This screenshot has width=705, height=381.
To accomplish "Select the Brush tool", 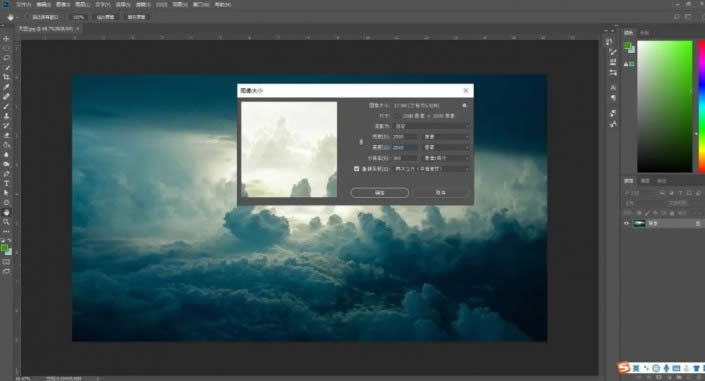I will click(6, 106).
